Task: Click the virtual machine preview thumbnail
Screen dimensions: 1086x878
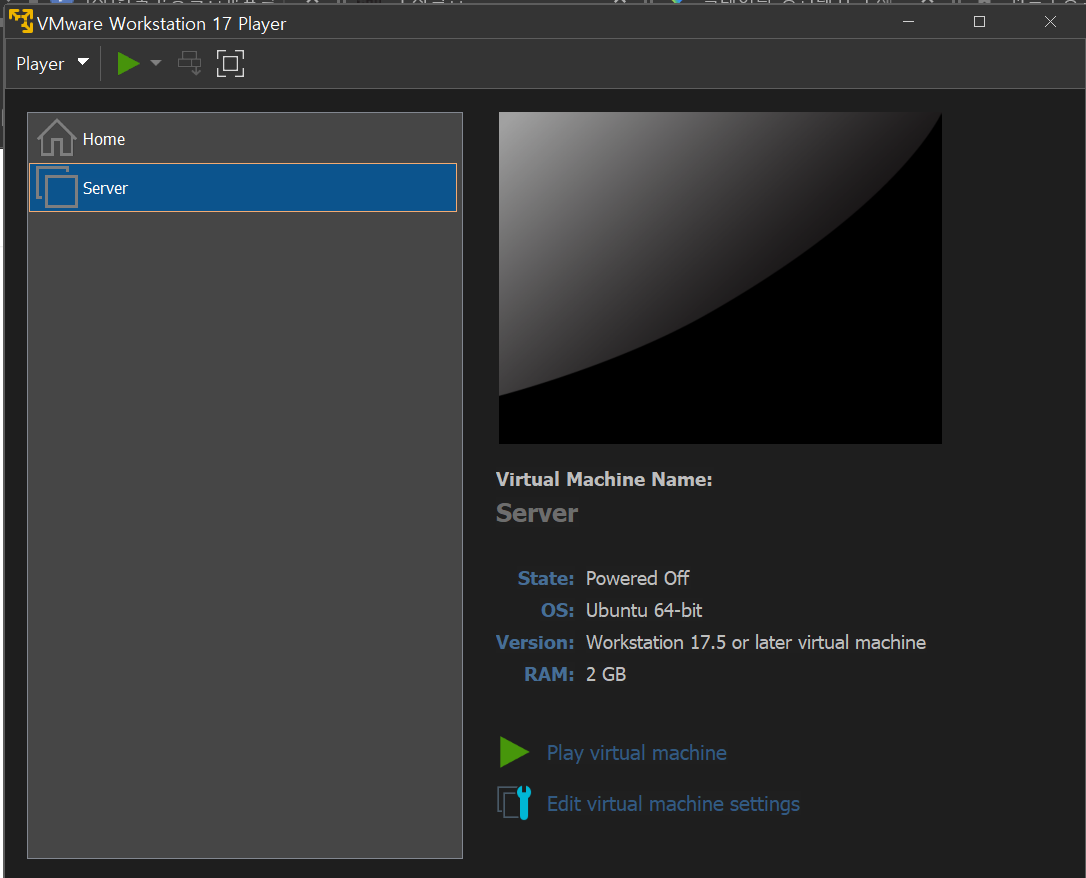Action: [720, 278]
